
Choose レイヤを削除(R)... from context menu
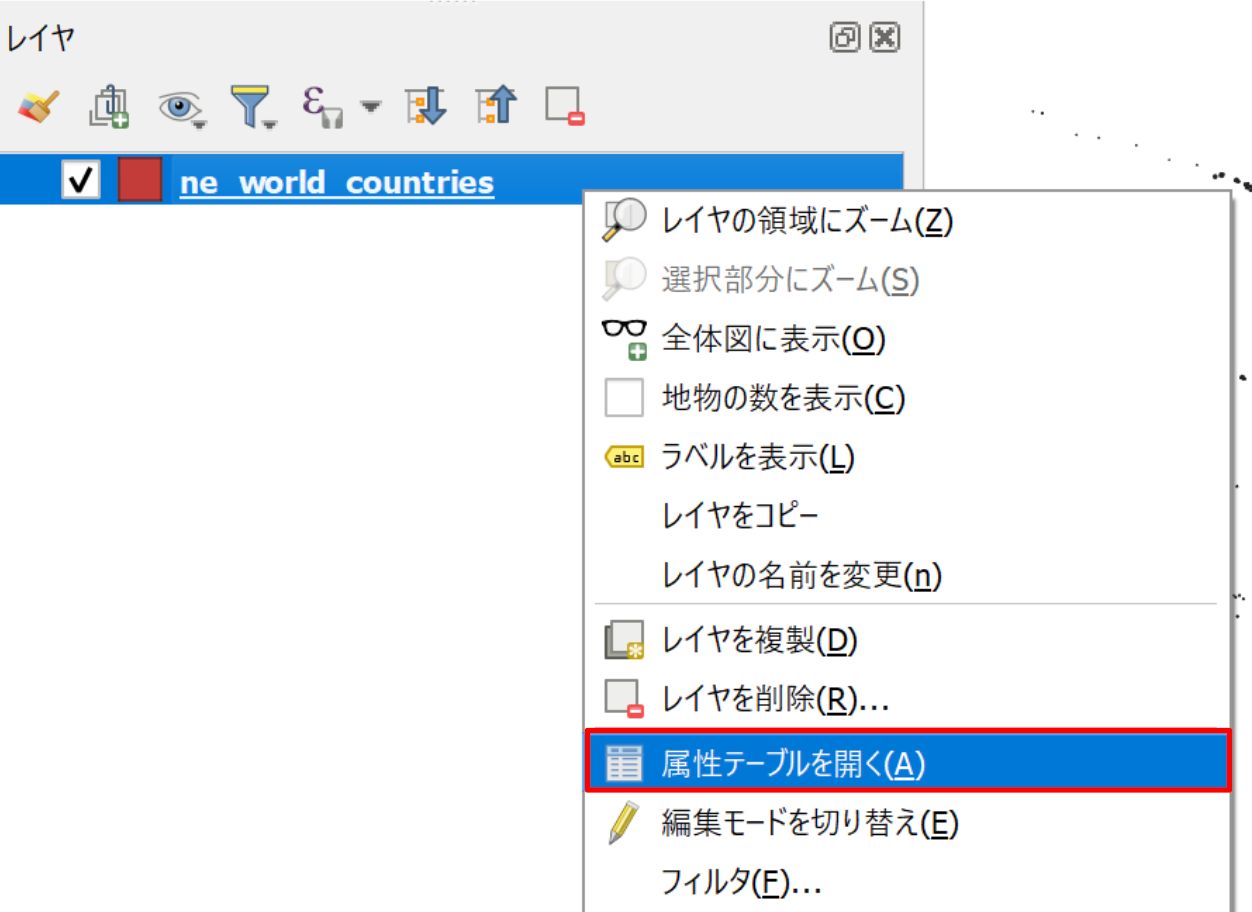pyautogui.click(x=906, y=700)
